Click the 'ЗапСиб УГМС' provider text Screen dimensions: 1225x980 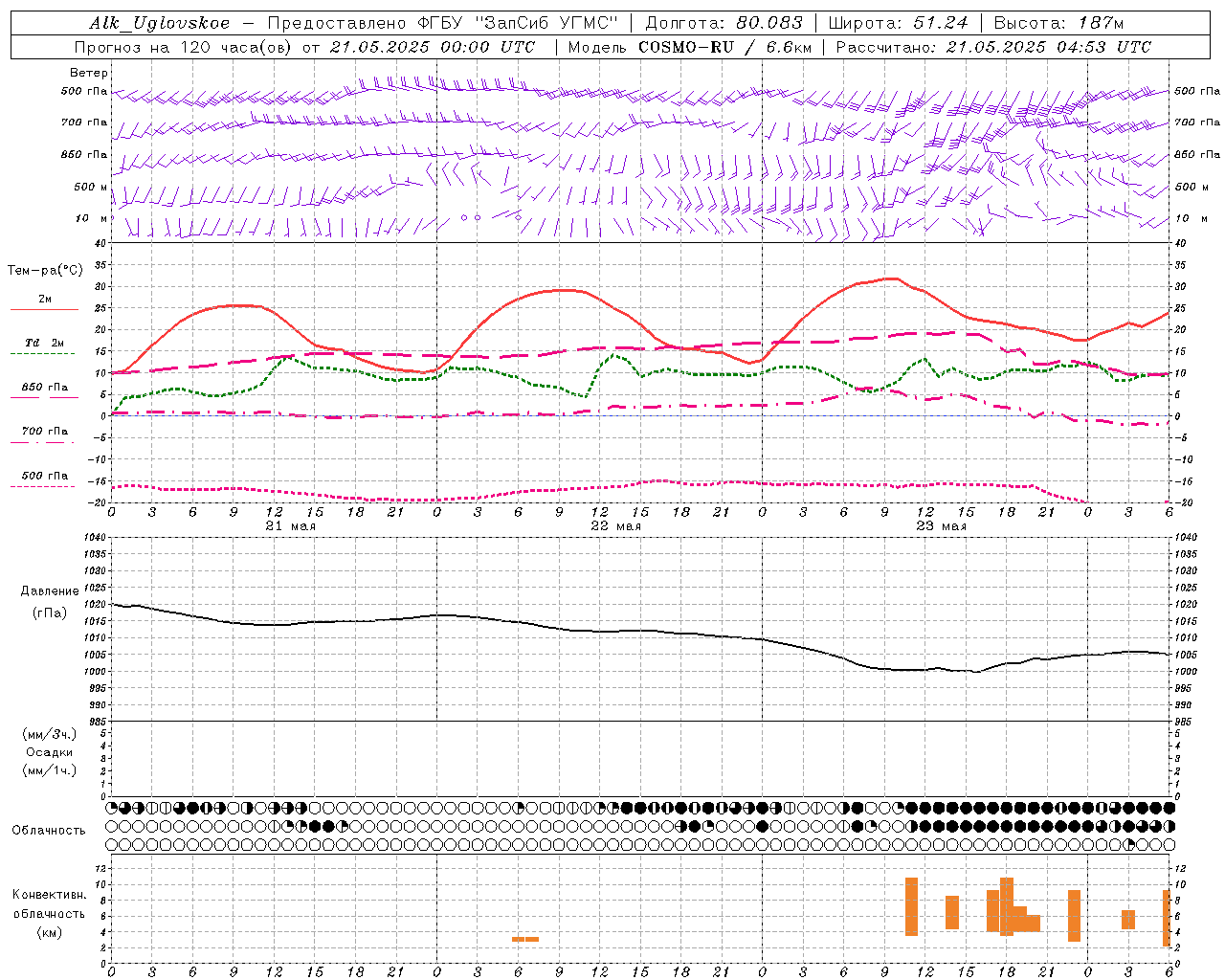[546, 23]
